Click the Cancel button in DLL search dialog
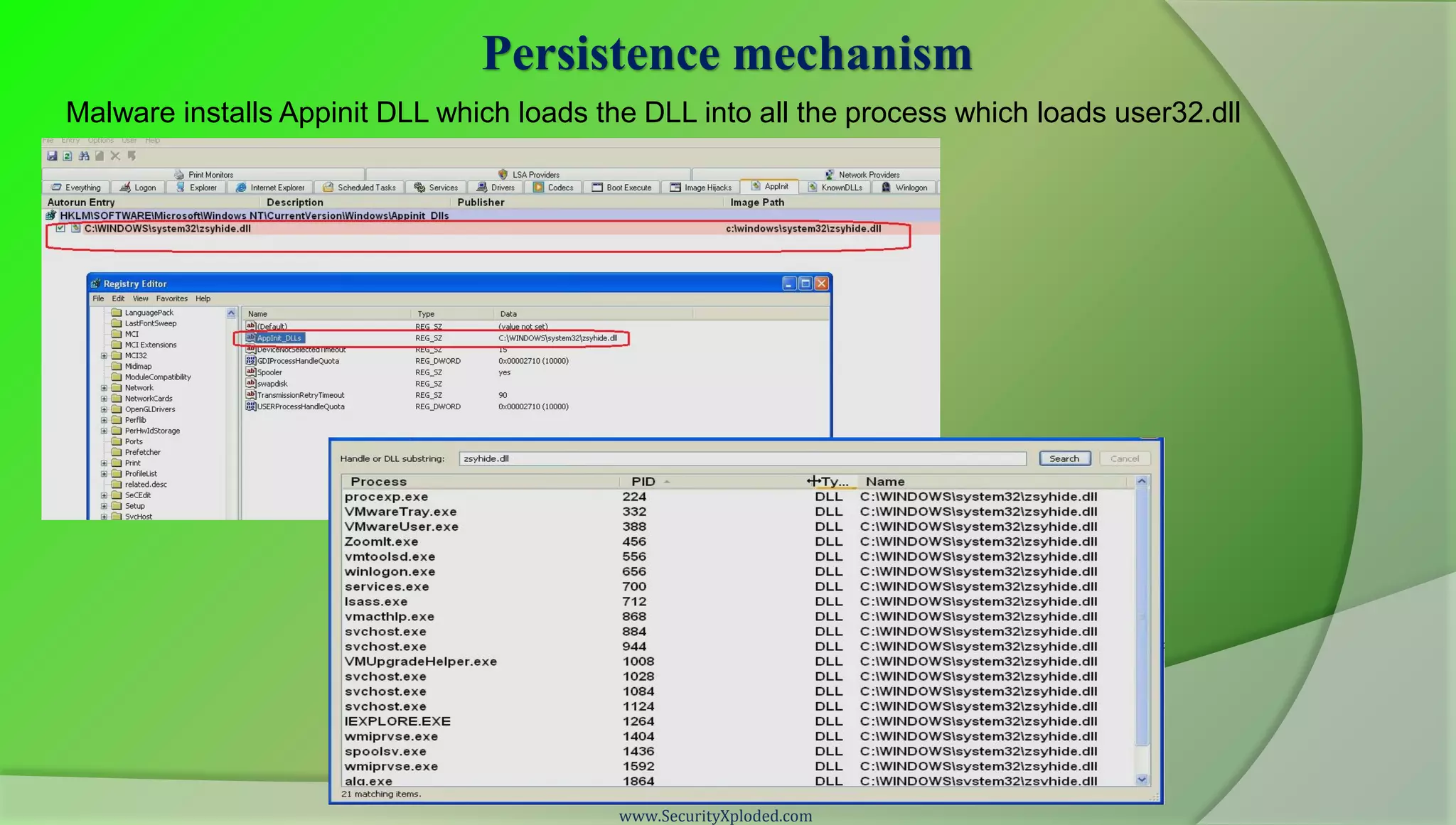Viewport: 1456px width, 825px height. (x=1125, y=458)
